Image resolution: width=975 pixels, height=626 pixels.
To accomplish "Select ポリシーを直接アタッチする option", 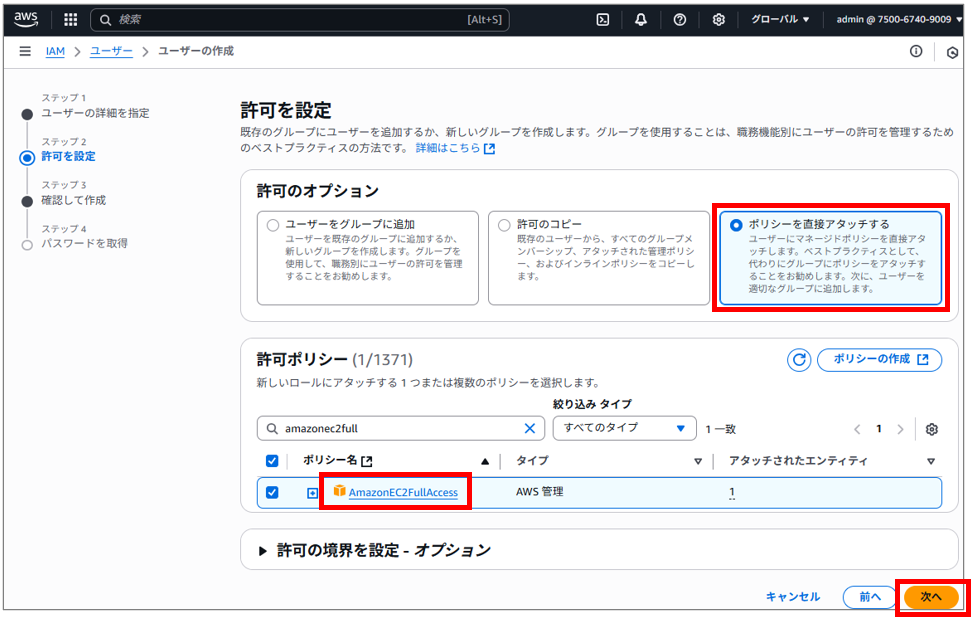I will click(831, 257).
